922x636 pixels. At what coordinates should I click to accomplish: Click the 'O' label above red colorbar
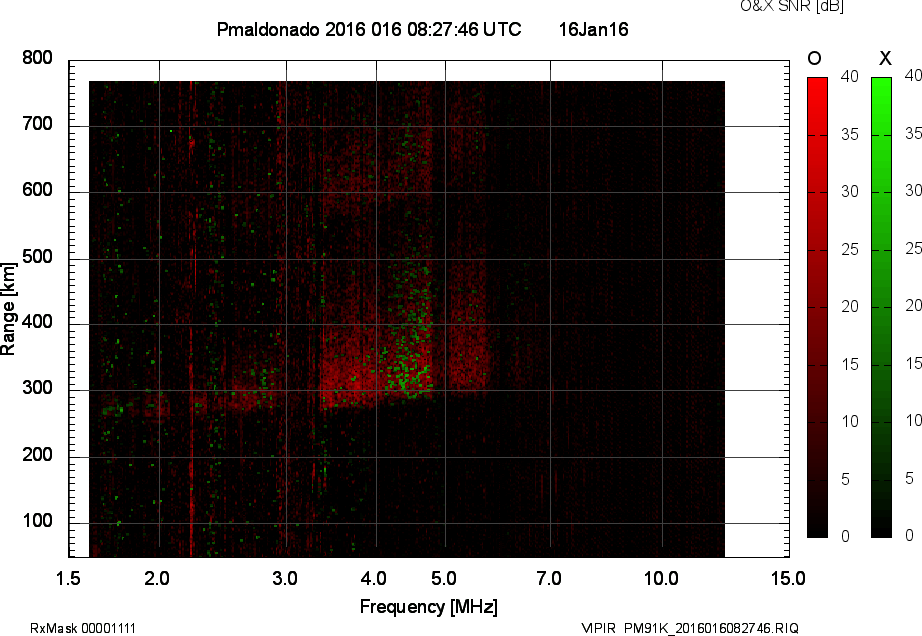coord(814,58)
